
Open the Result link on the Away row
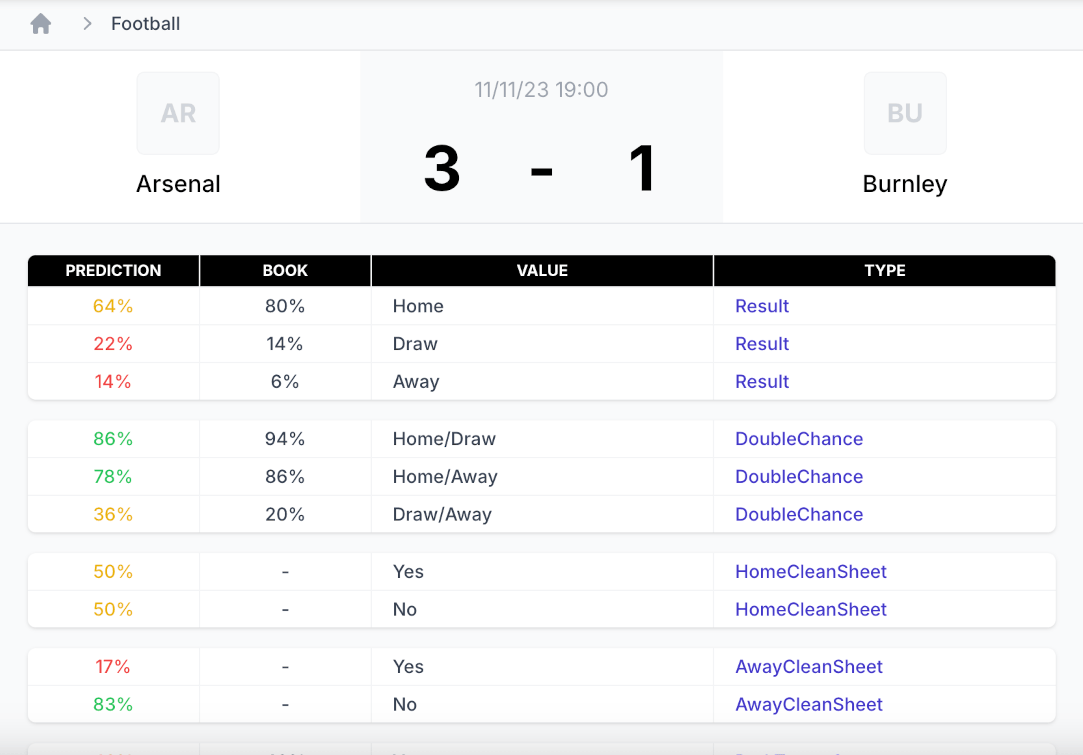[762, 381]
